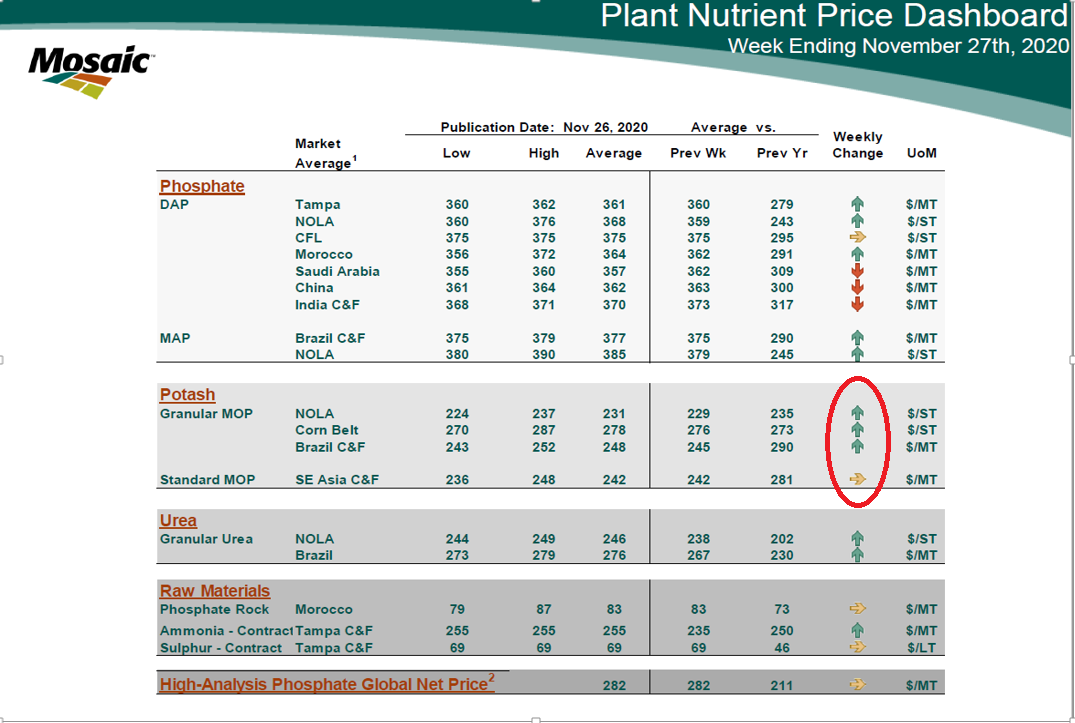This screenshot has width=1075, height=723.
Task: Click the sideways arrow in SE Asia C&F row
Action: click(x=857, y=479)
